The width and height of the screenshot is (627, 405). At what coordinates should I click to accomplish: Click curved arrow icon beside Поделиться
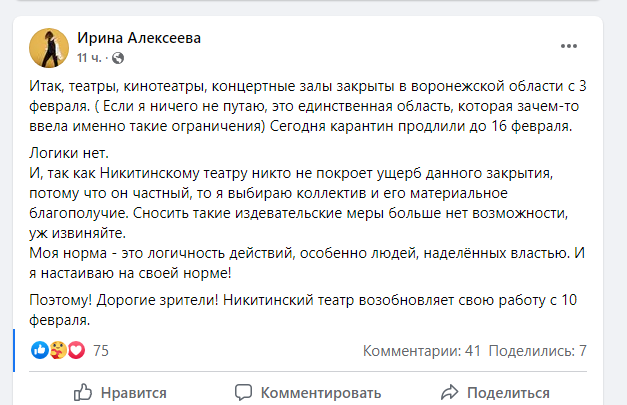tap(449, 393)
